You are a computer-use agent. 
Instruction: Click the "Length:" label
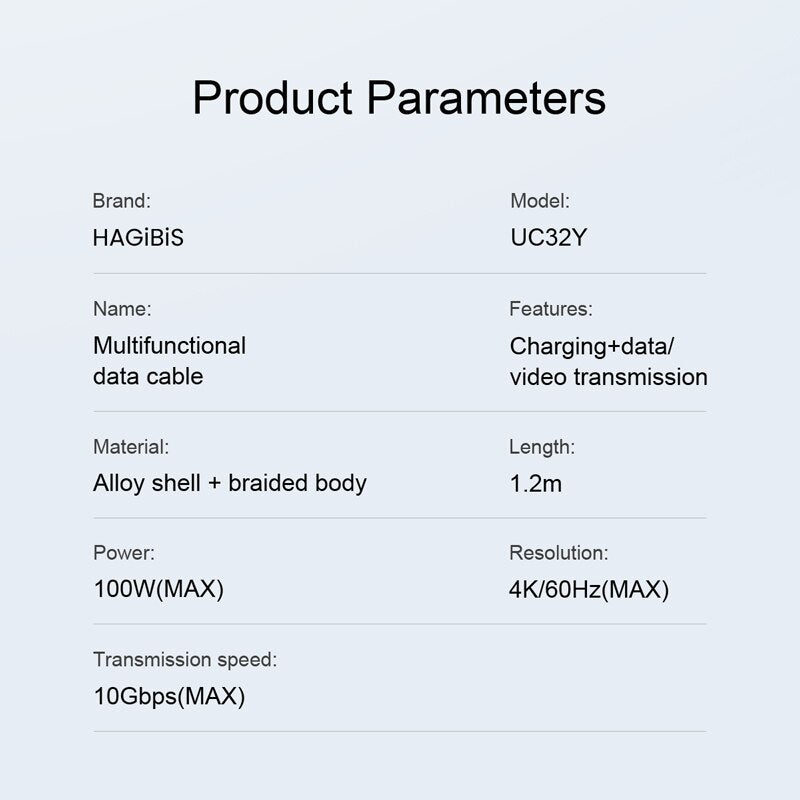click(x=542, y=446)
